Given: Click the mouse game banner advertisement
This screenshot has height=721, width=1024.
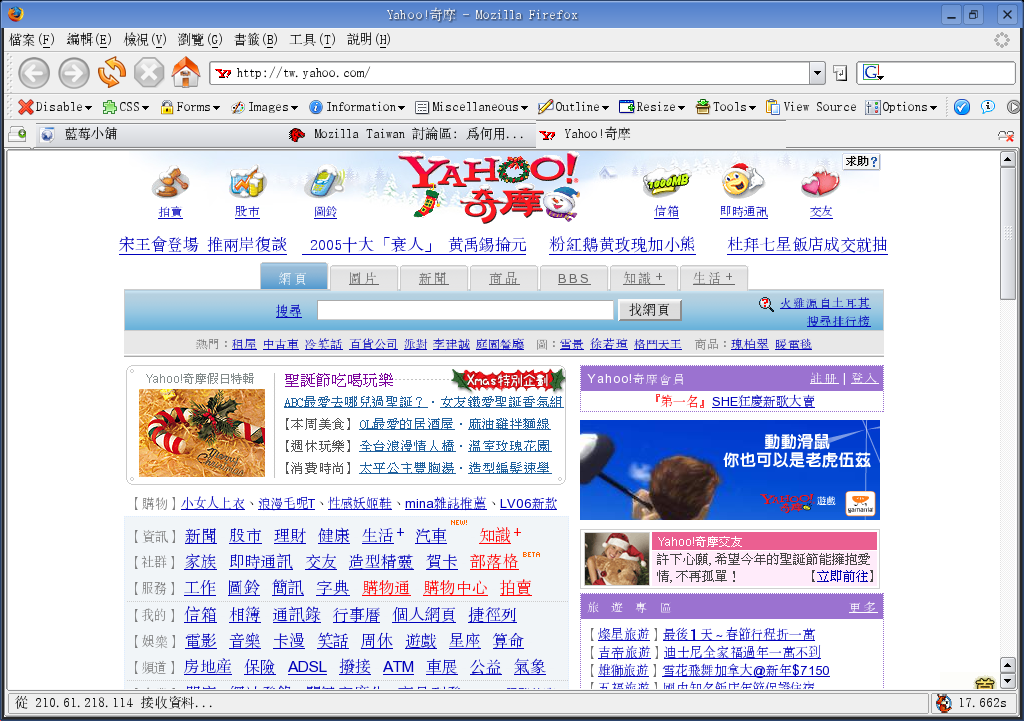Looking at the screenshot, I should click(729, 470).
